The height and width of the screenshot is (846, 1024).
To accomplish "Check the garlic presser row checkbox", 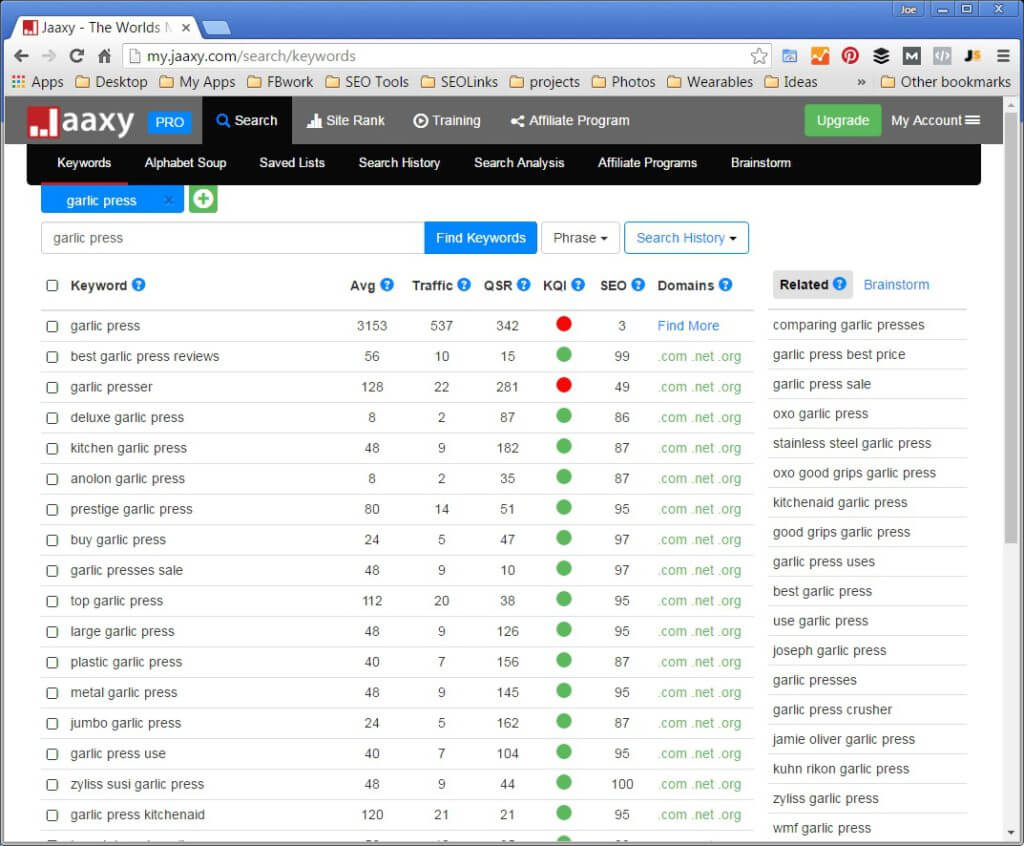I will 52,387.
